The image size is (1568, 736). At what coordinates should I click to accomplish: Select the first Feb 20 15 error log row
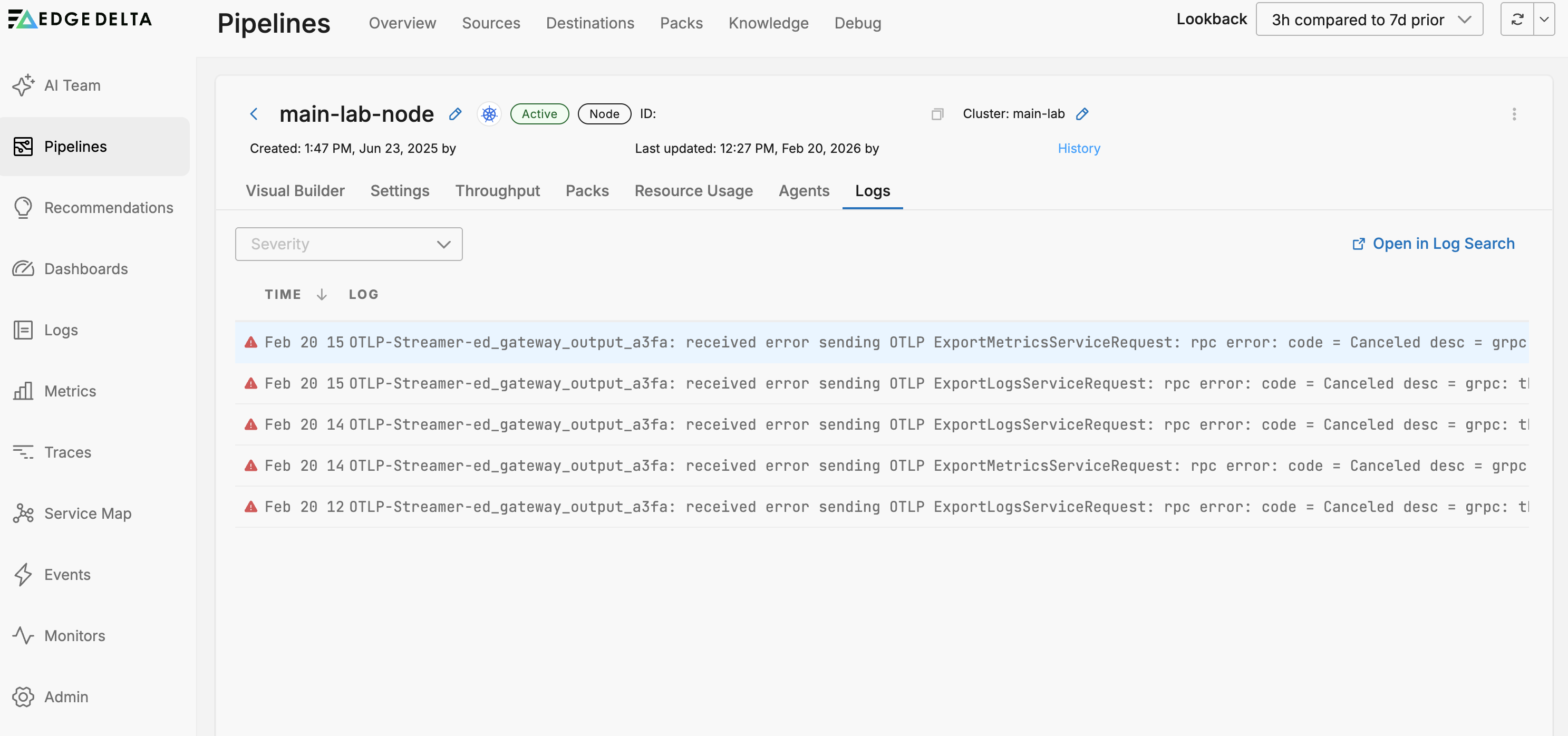click(x=730, y=342)
